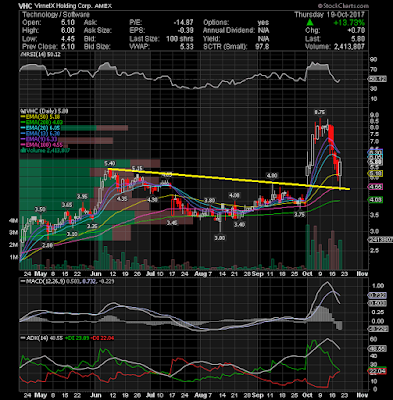Click the EPS value -0.39
The image size is (393, 400).
pos(185,30)
